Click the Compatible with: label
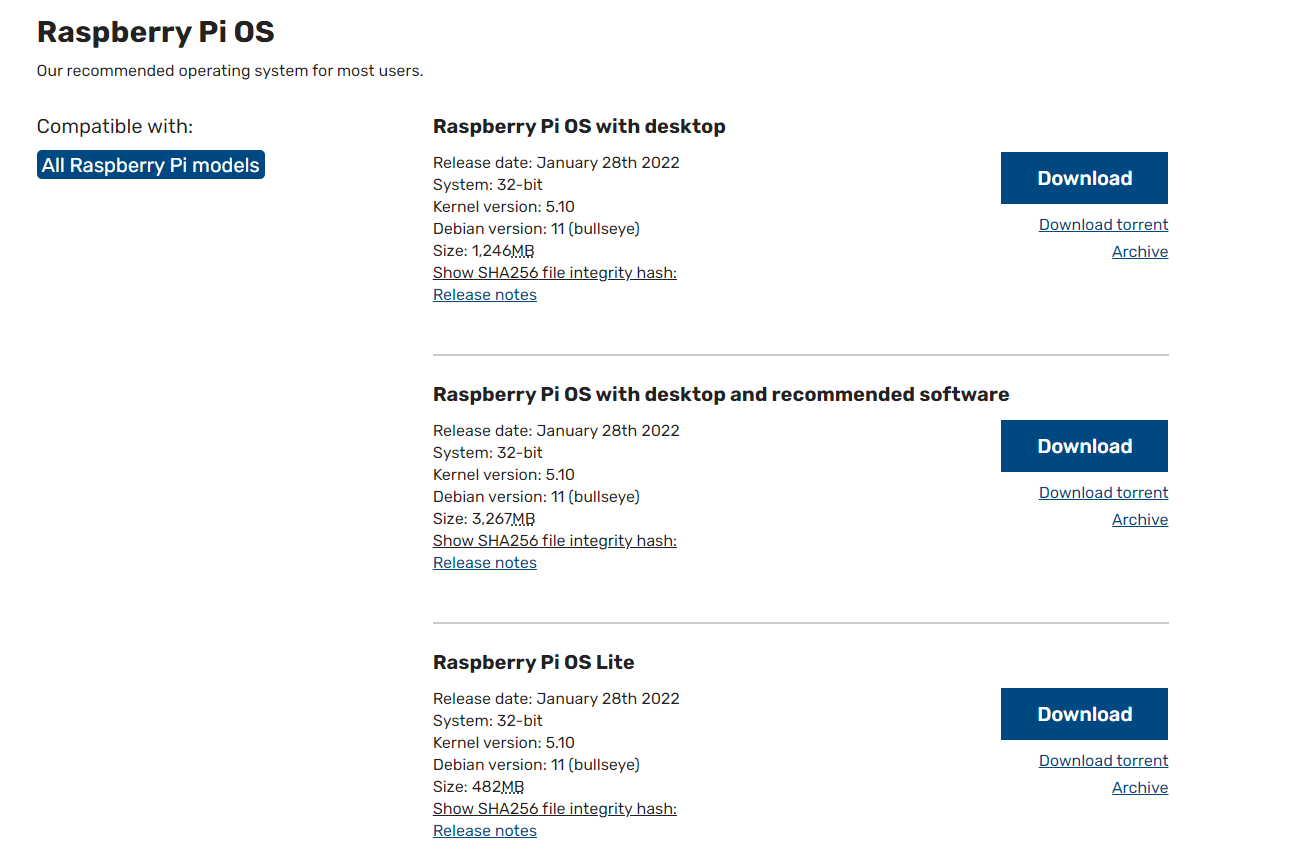This screenshot has height=849, width=1290. click(115, 127)
